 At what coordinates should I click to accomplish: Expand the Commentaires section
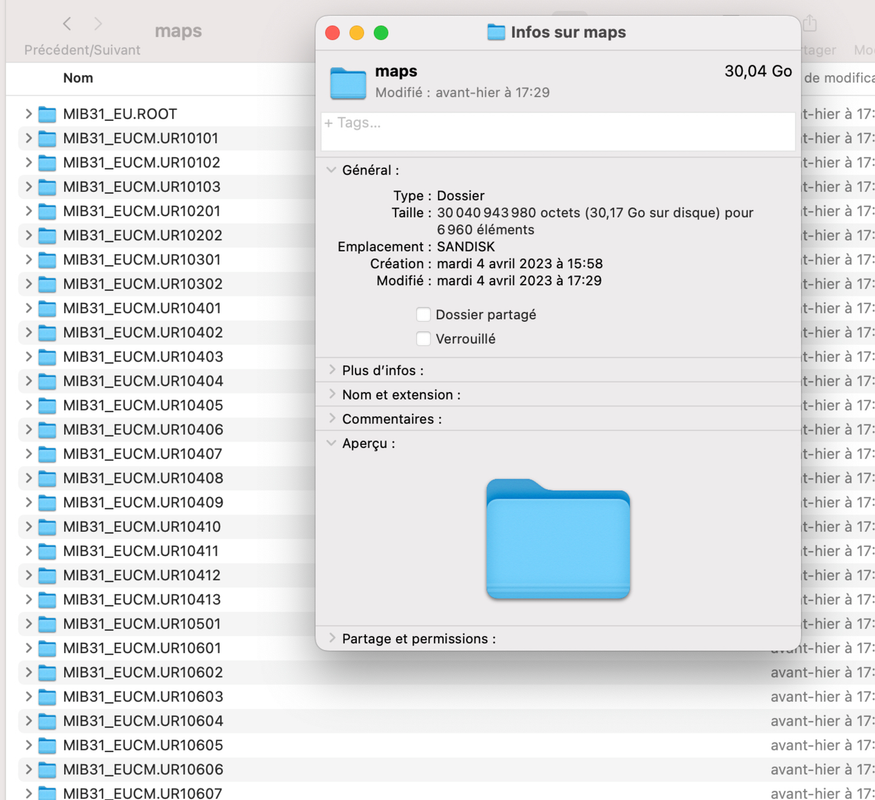pos(332,418)
